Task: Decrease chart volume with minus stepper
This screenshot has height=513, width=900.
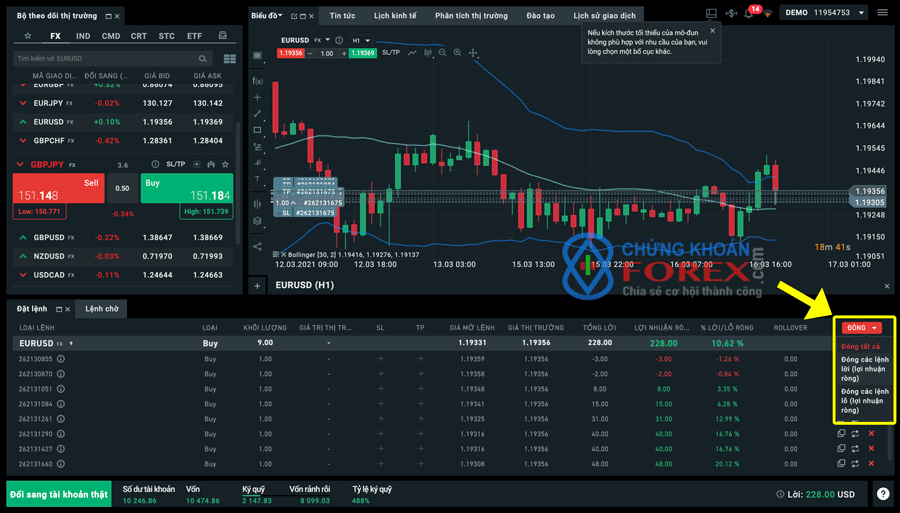Action: 310,53
